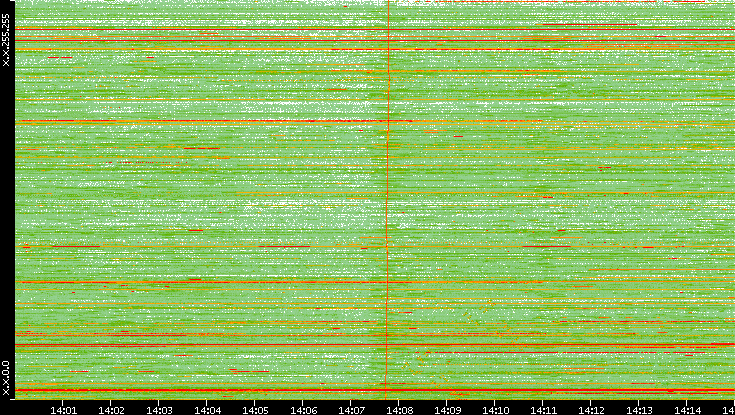The height and width of the screenshot is (415, 735).
Task: Click the 14:02 time axis label
Action: point(111,411)
